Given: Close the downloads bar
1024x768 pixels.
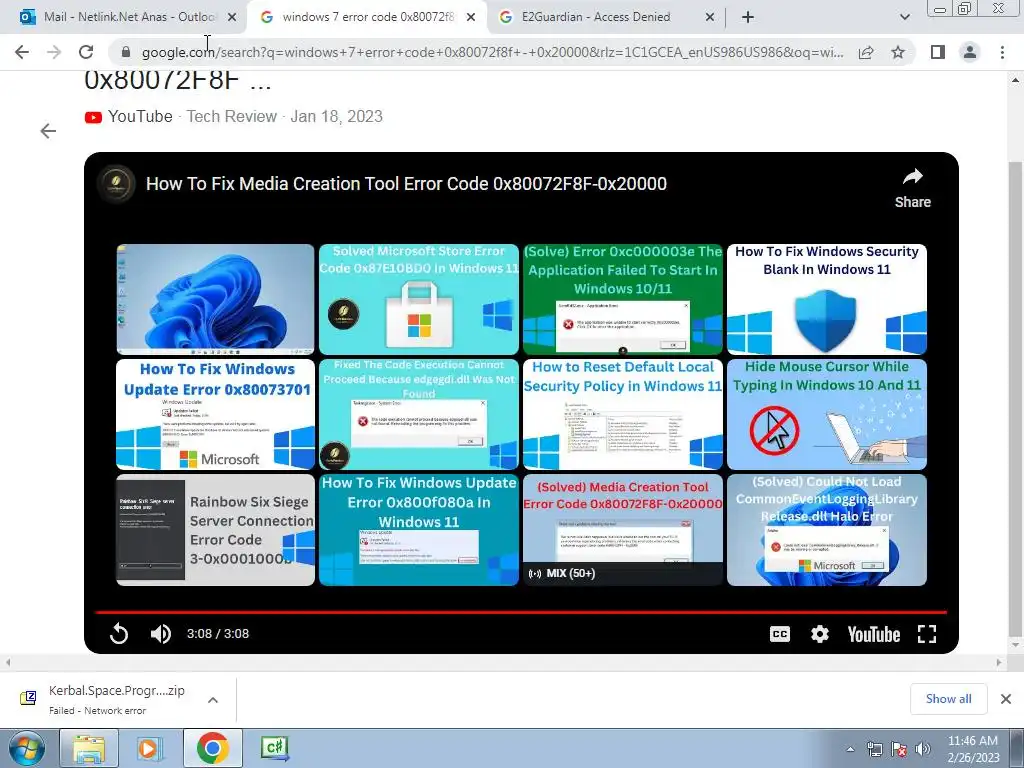Looking at the screenshot, I should click(x=1006, y=699).
